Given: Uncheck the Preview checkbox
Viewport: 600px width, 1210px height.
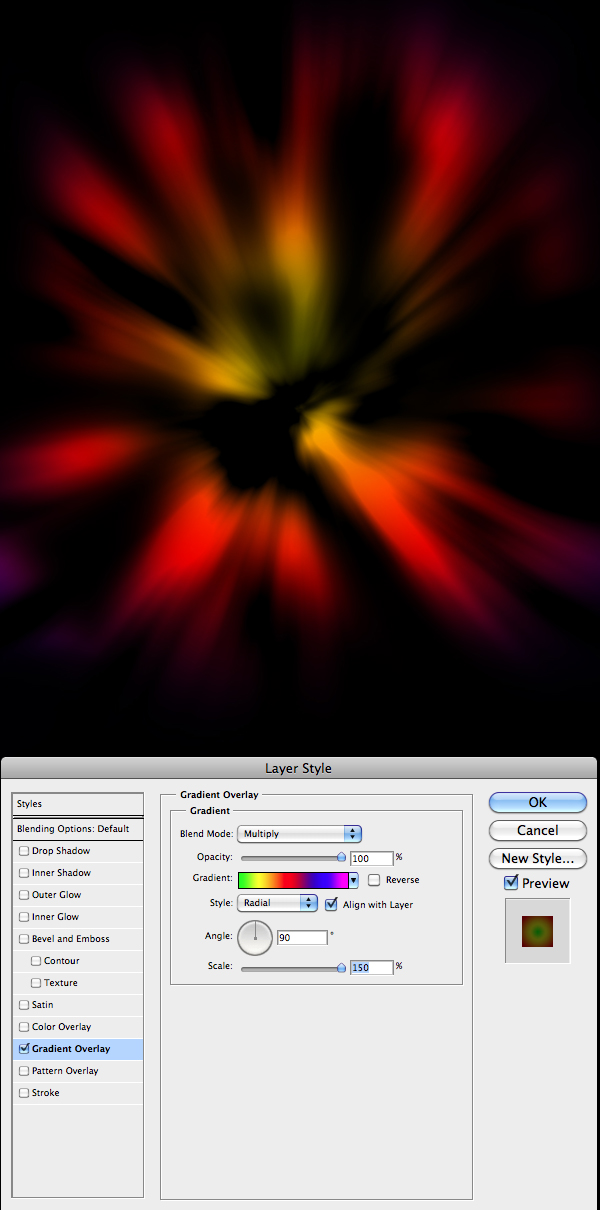Looking at the screenshot, I should coord(511,883).
